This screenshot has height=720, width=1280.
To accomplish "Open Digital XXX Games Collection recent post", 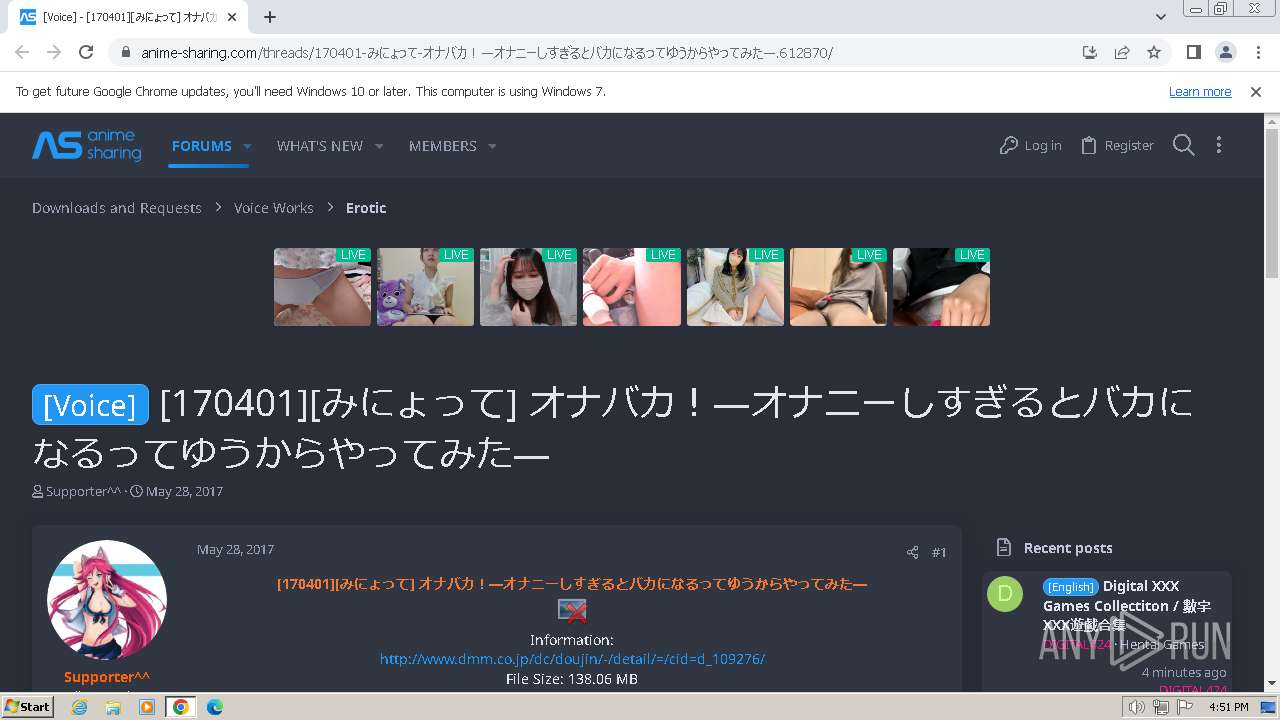I will [x=1127, y=605].
